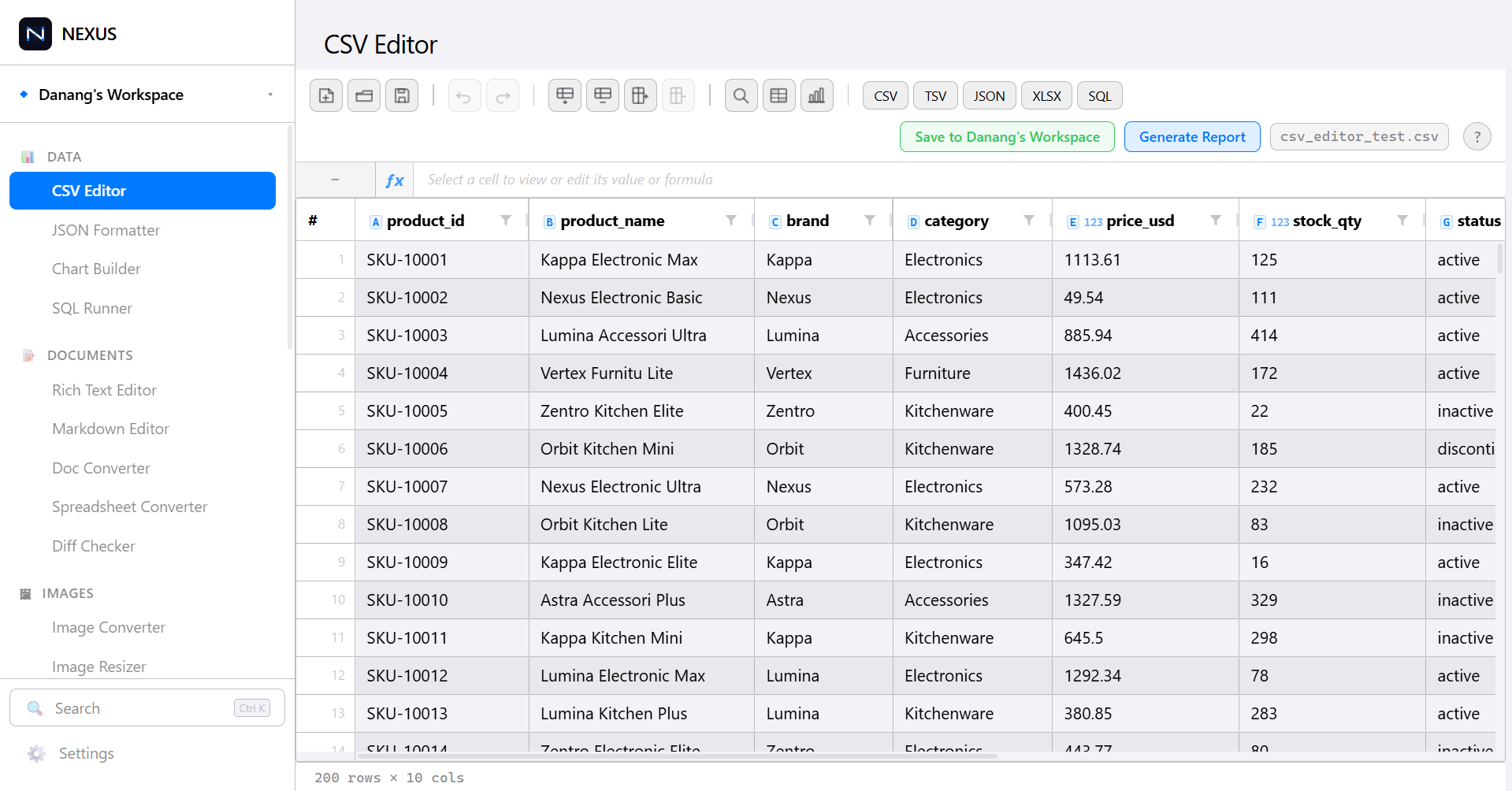The image size is (1512, 791).
Task: Open the product_id column filter
Action: [x=506, y=221]
